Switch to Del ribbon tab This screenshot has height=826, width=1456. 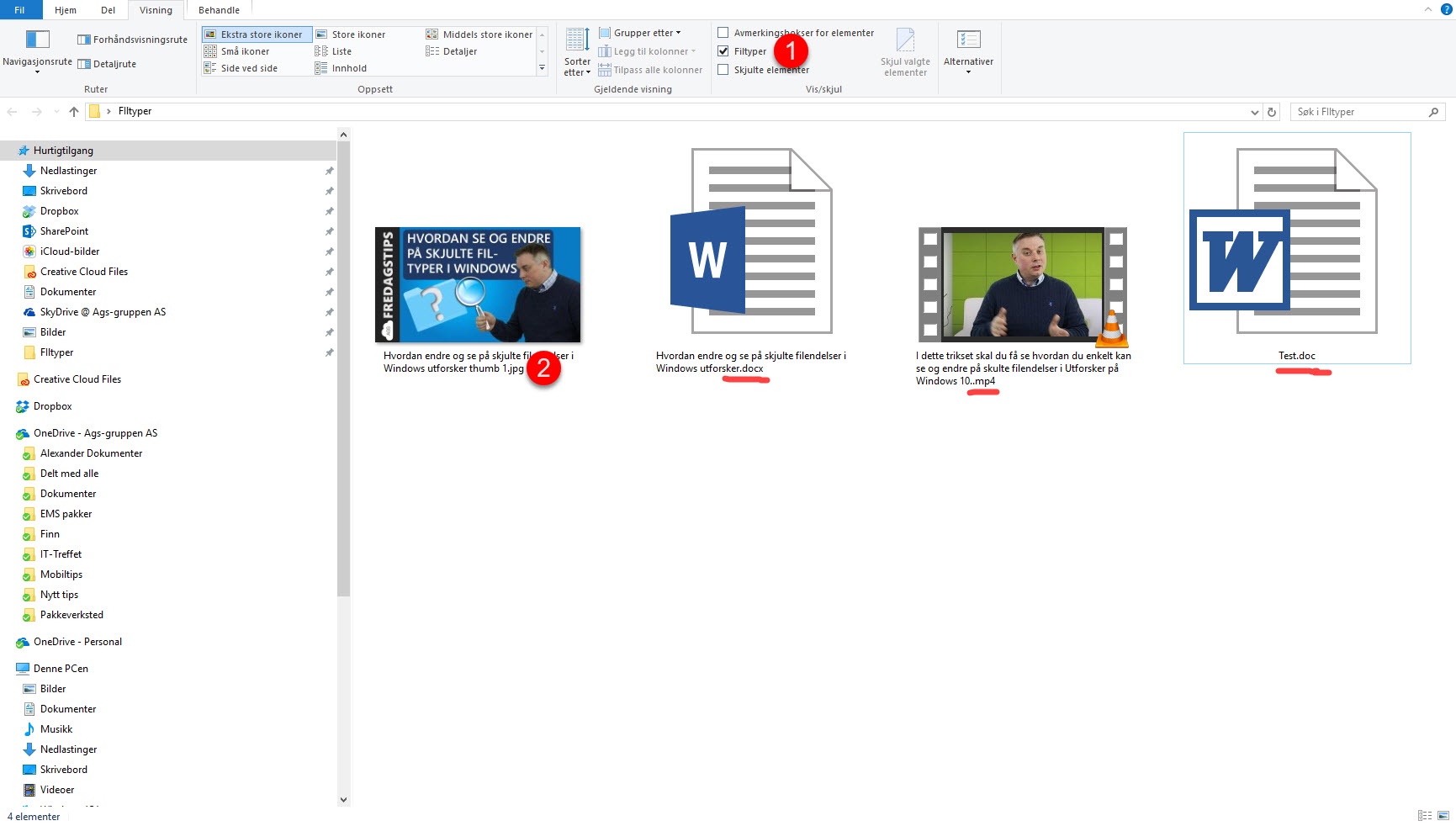[x=109, y=10]
